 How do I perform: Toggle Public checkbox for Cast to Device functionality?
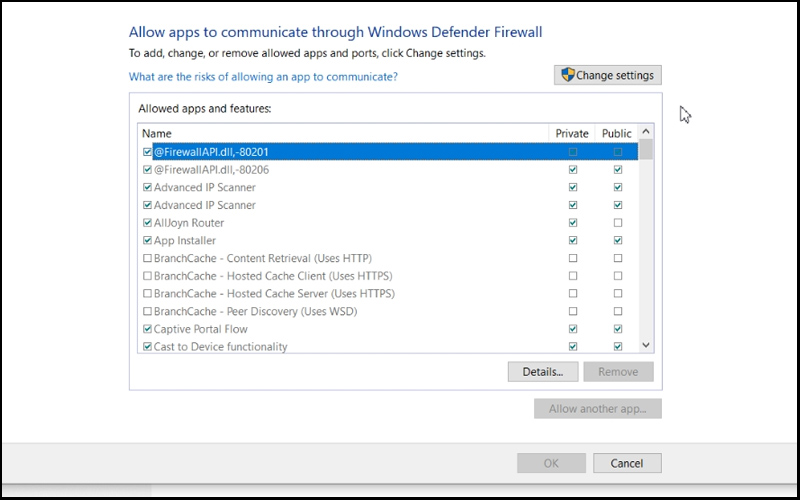coord(618,346)
